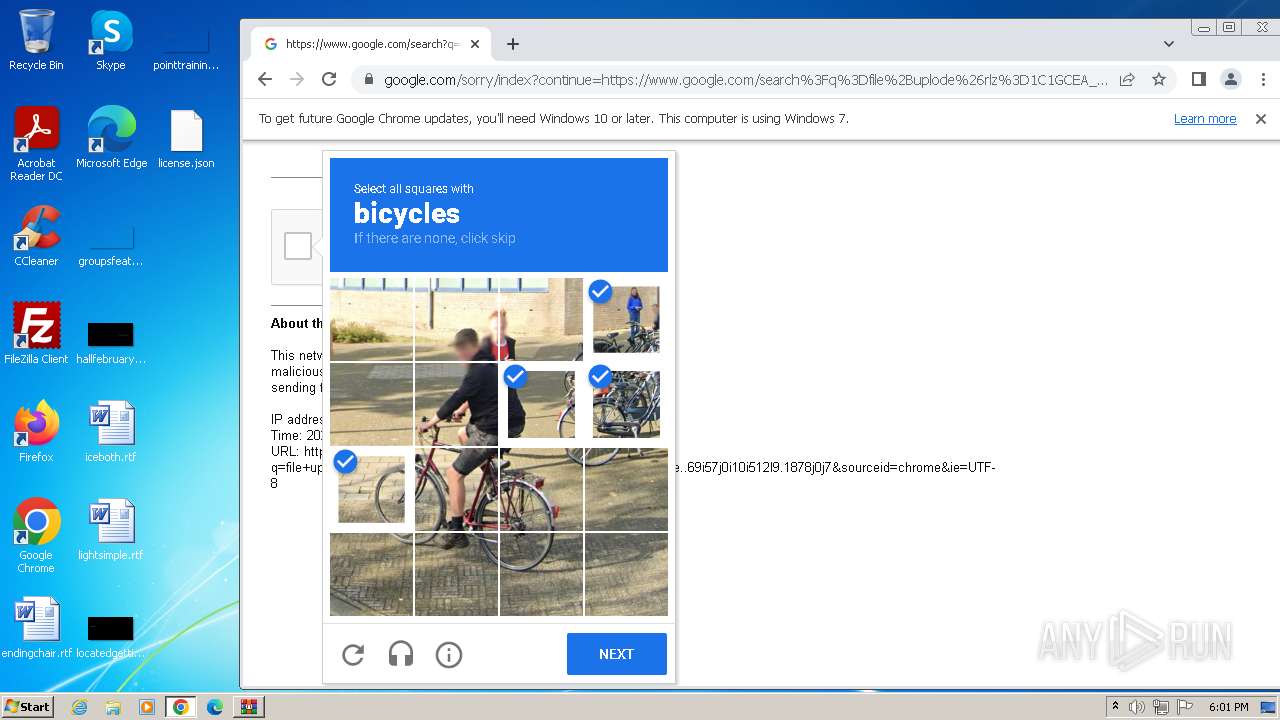Launch Microsoft Edge desktop shortcut
This screenshot has width=1280, height=720.
111,138
